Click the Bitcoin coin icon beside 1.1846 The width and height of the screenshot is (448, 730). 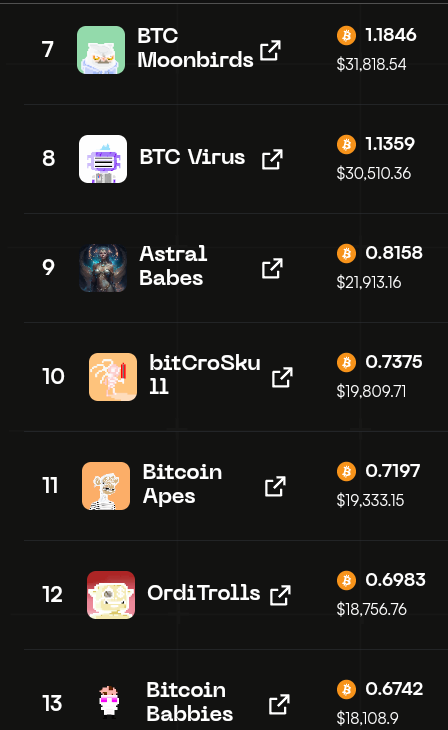(x=346, y=35)
